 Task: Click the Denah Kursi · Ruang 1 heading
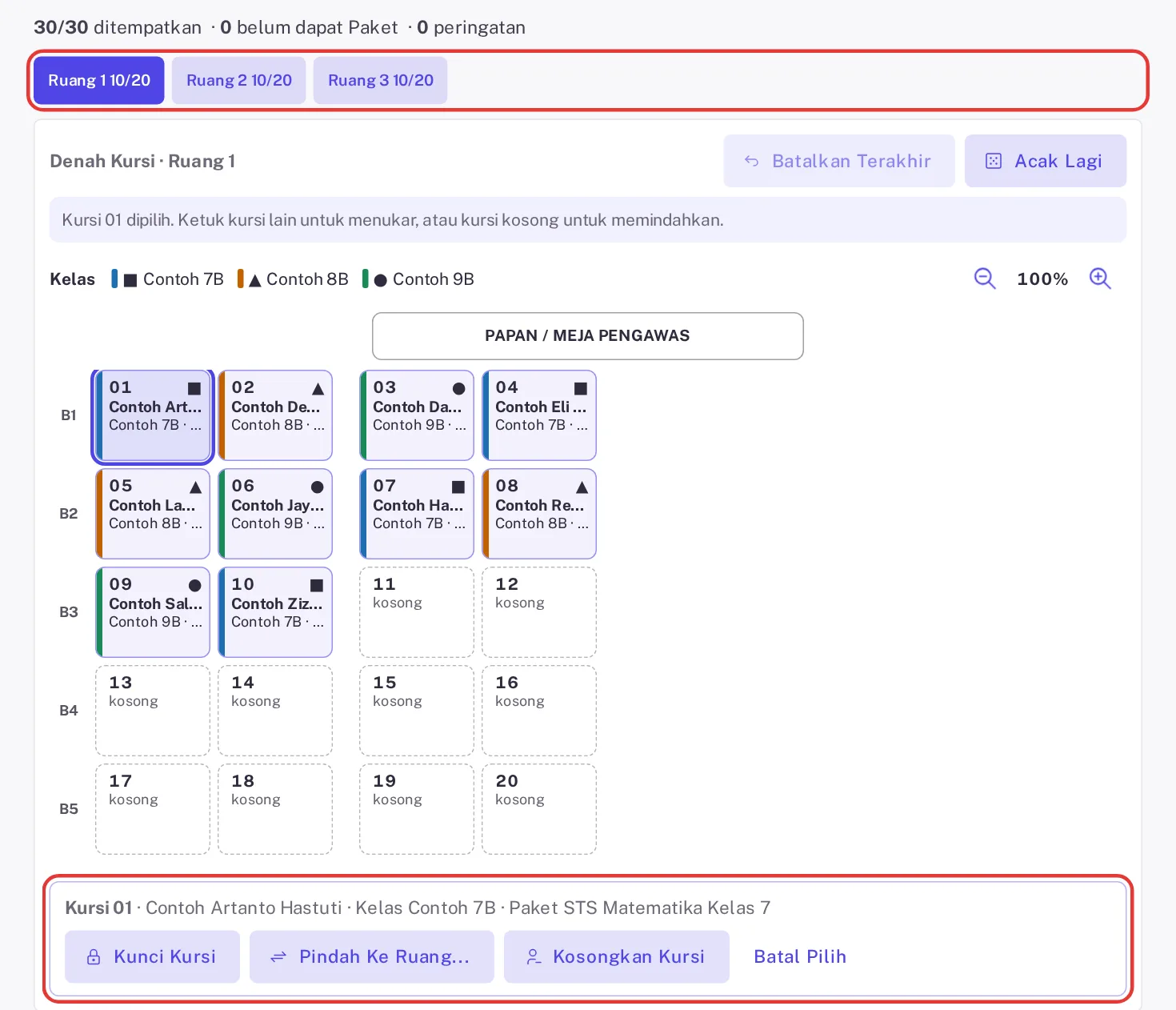[142, 161]
